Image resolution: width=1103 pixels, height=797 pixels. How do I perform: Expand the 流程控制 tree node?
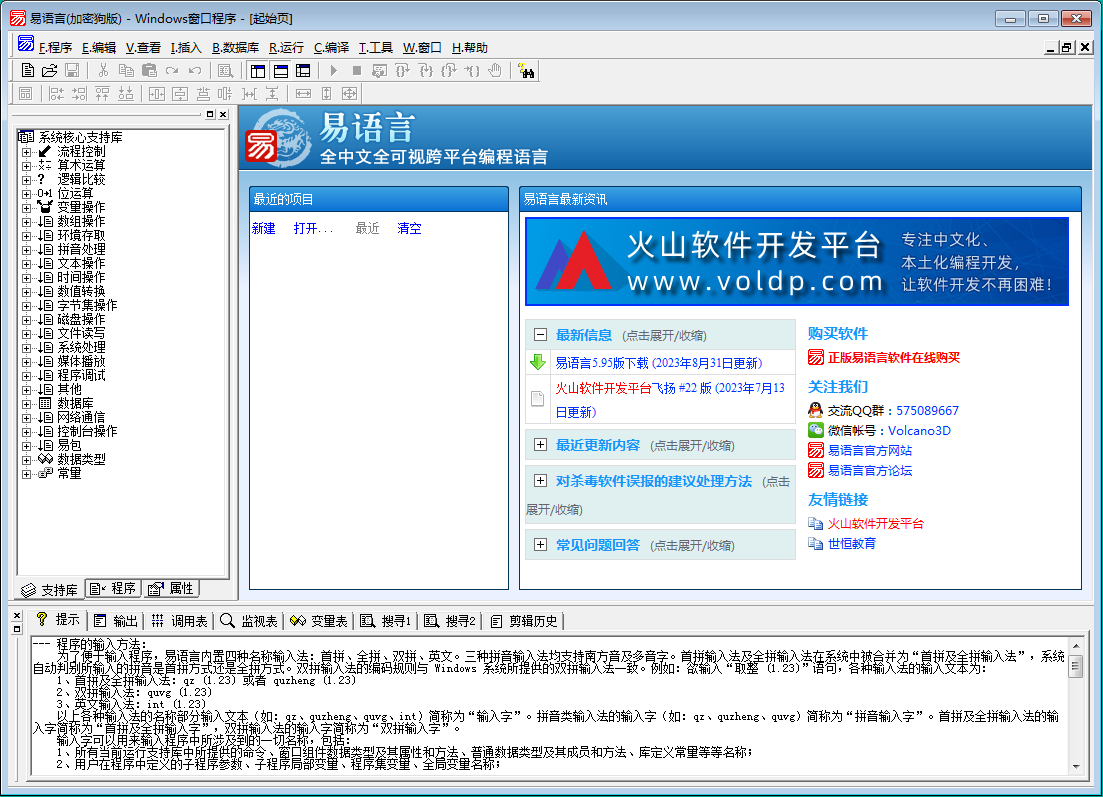pos(27,151)
